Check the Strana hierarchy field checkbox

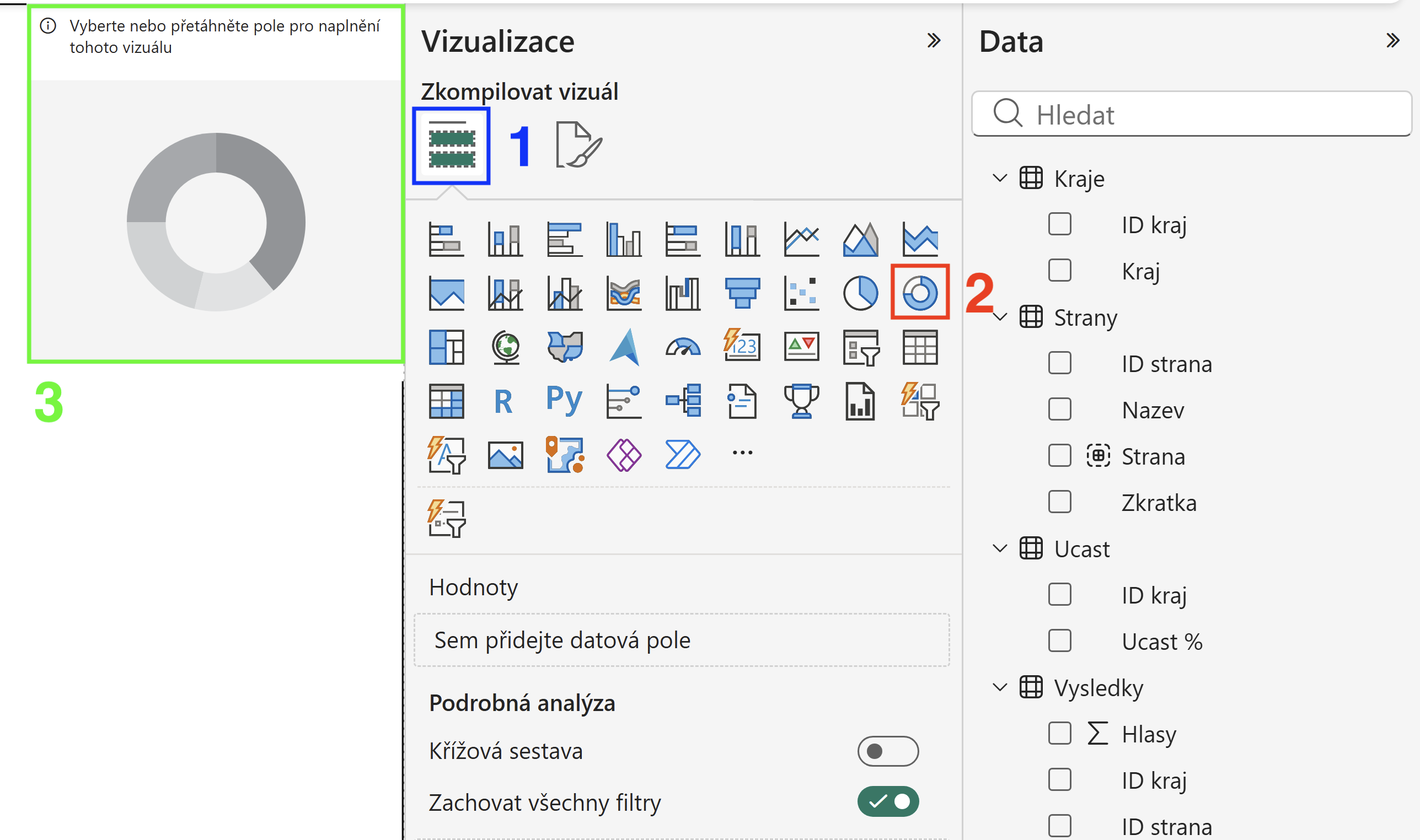coord(1059,456)
